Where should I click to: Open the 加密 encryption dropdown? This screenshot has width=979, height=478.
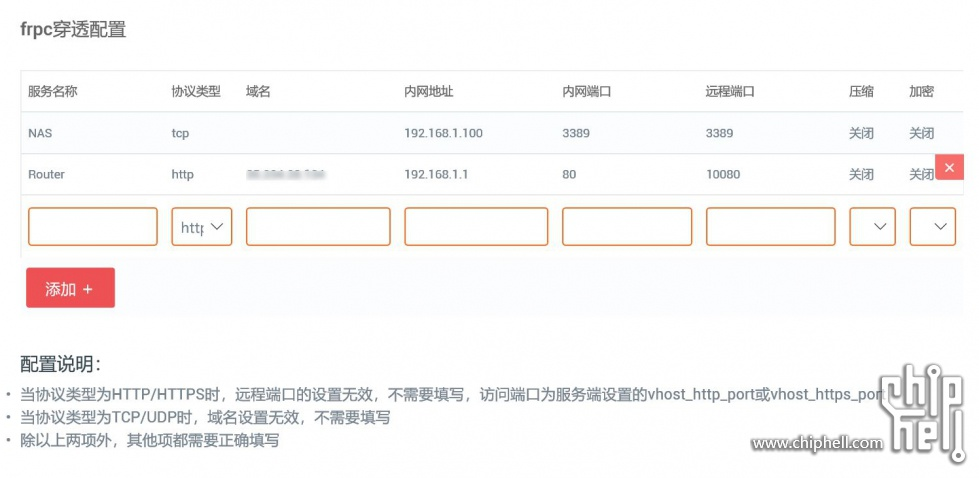933,227
